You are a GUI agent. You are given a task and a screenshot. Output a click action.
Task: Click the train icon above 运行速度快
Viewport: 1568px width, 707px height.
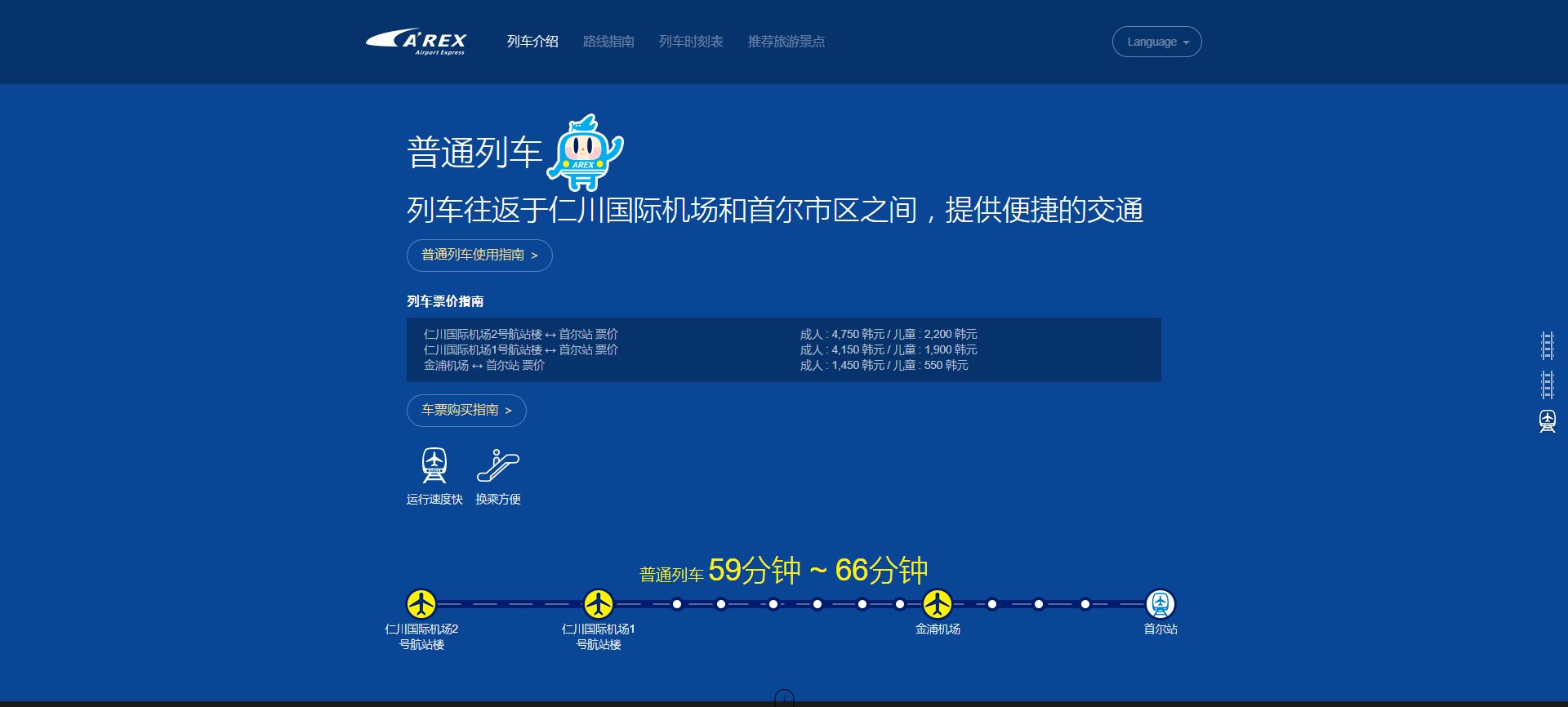[x=434, y=465]
